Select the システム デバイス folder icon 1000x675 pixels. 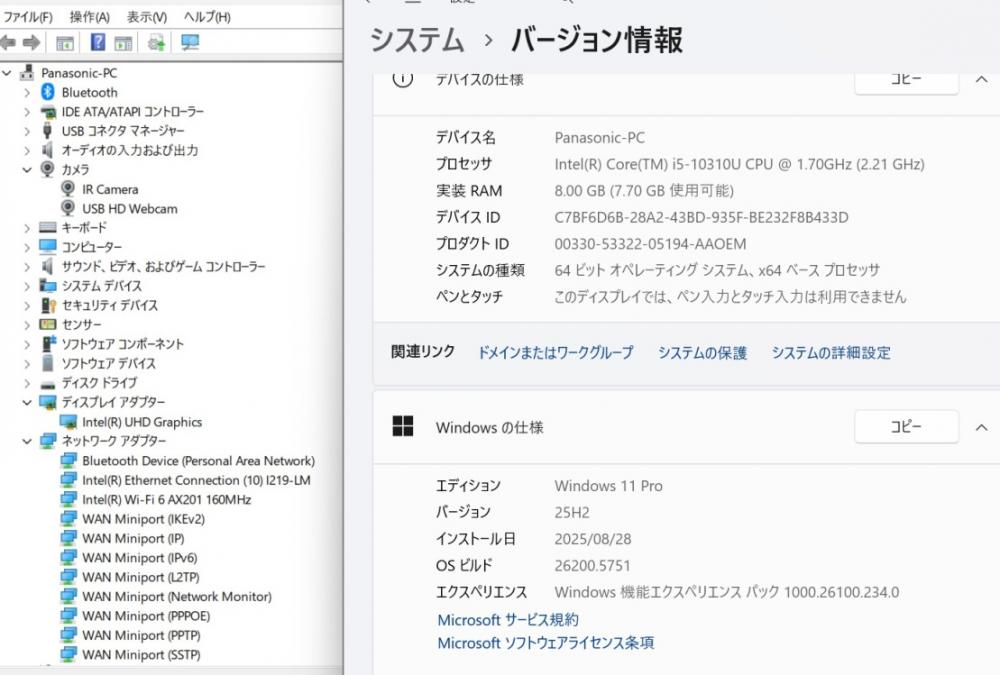(x=48, y=285)
